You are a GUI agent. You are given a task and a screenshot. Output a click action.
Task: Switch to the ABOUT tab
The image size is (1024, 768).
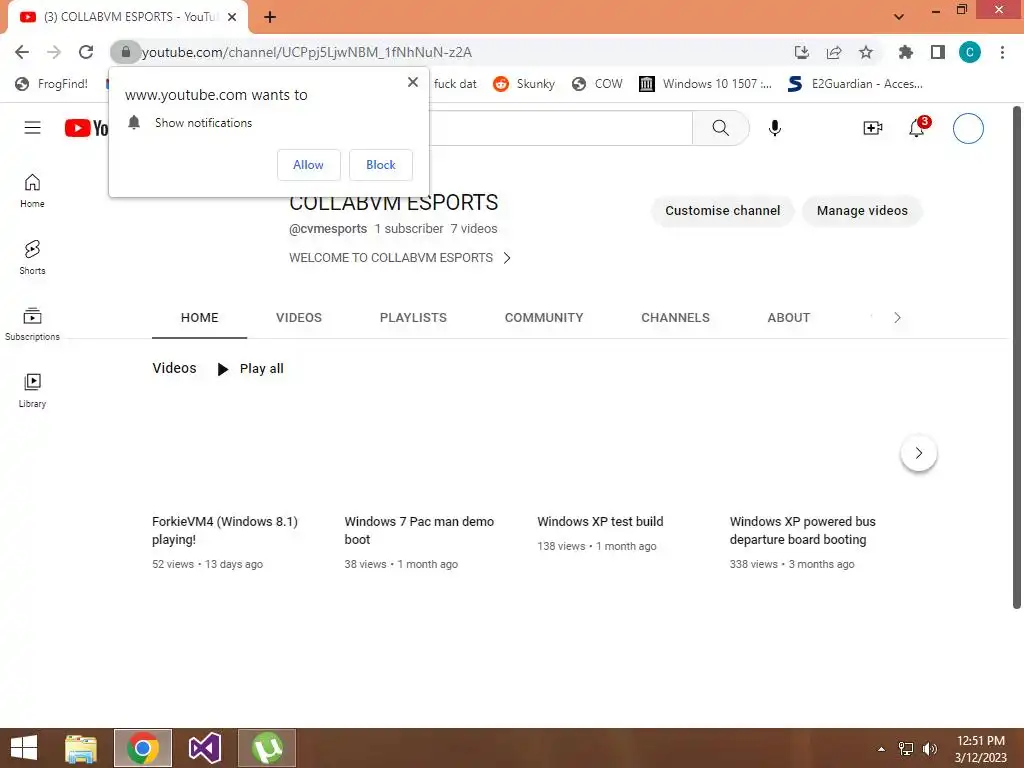click(788, 318)
